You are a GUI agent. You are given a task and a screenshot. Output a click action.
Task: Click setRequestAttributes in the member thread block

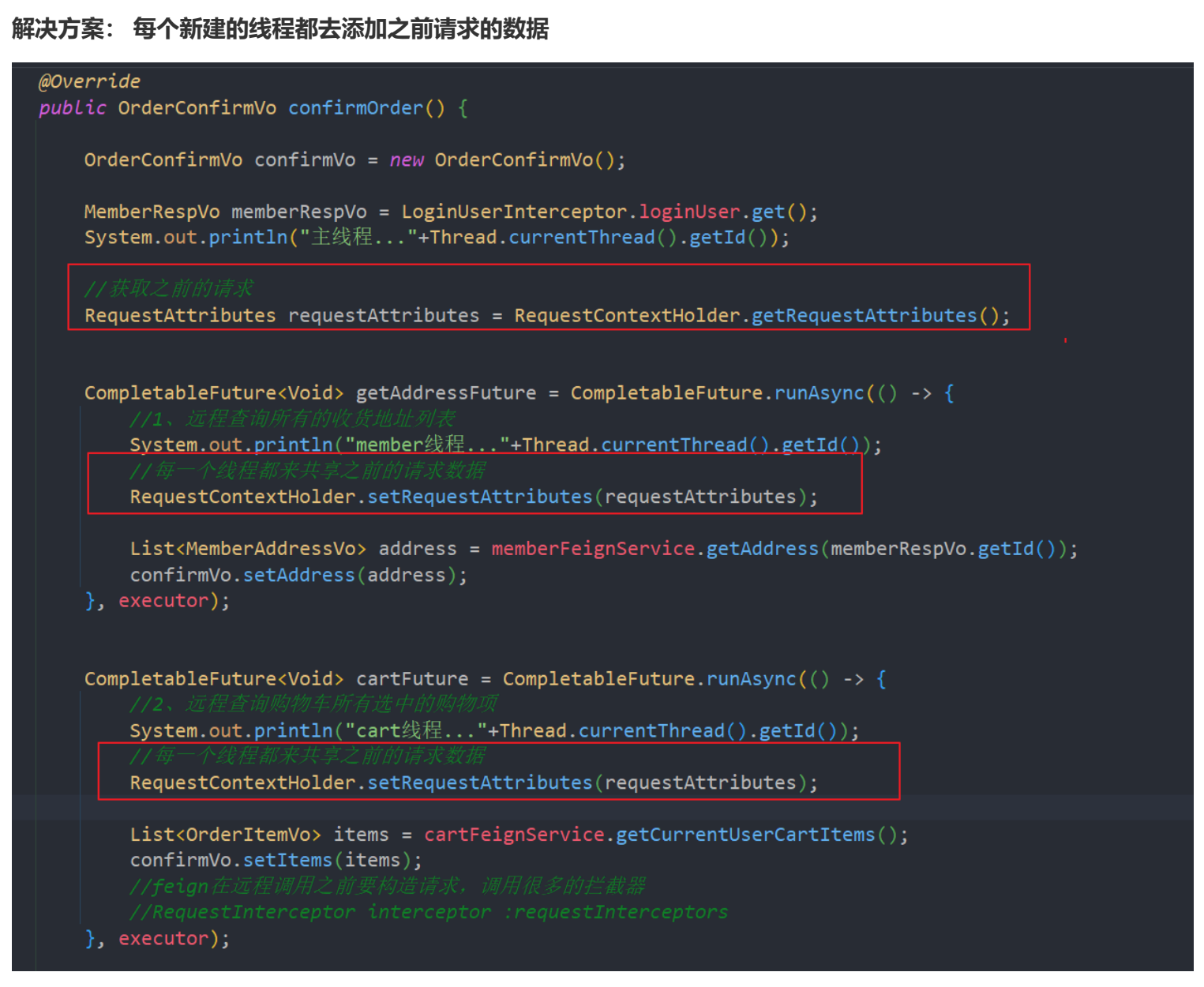tap(480, 497)
